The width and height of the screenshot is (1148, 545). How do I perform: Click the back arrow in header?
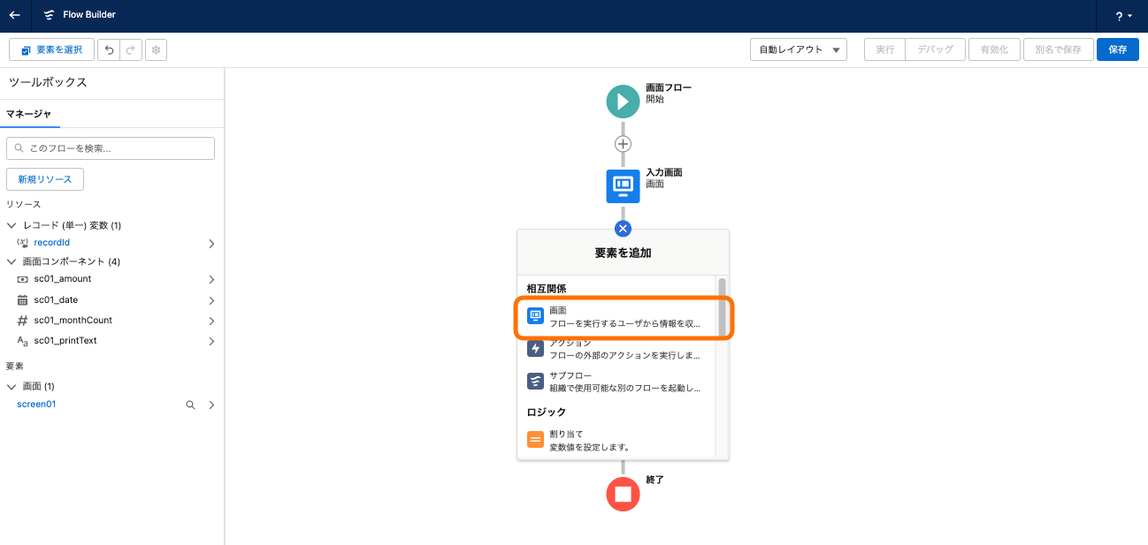(x=14, y=15)
